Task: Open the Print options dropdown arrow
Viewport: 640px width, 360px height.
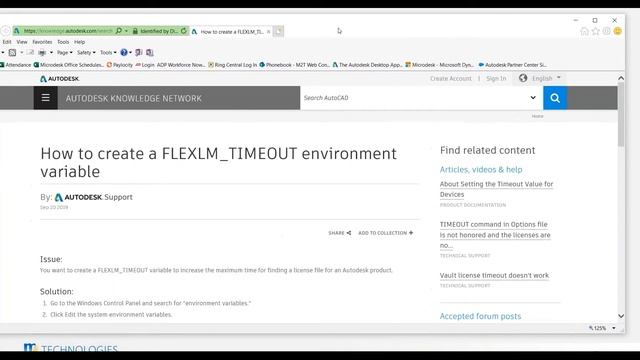Action: [51, 53]
